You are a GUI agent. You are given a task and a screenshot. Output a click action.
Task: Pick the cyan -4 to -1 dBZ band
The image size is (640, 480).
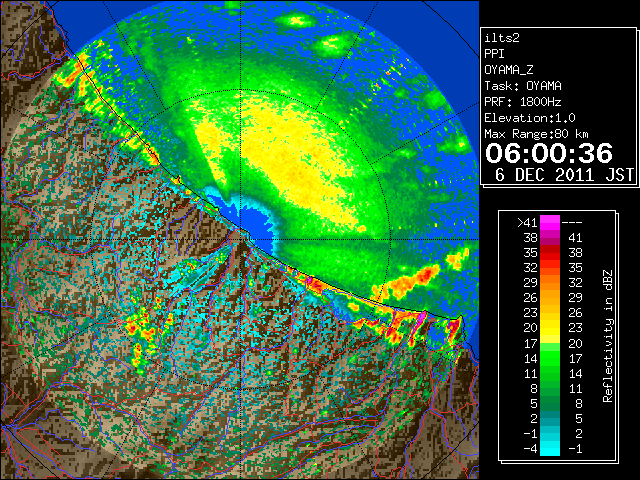pyautogui.click(x=550, y=448)
